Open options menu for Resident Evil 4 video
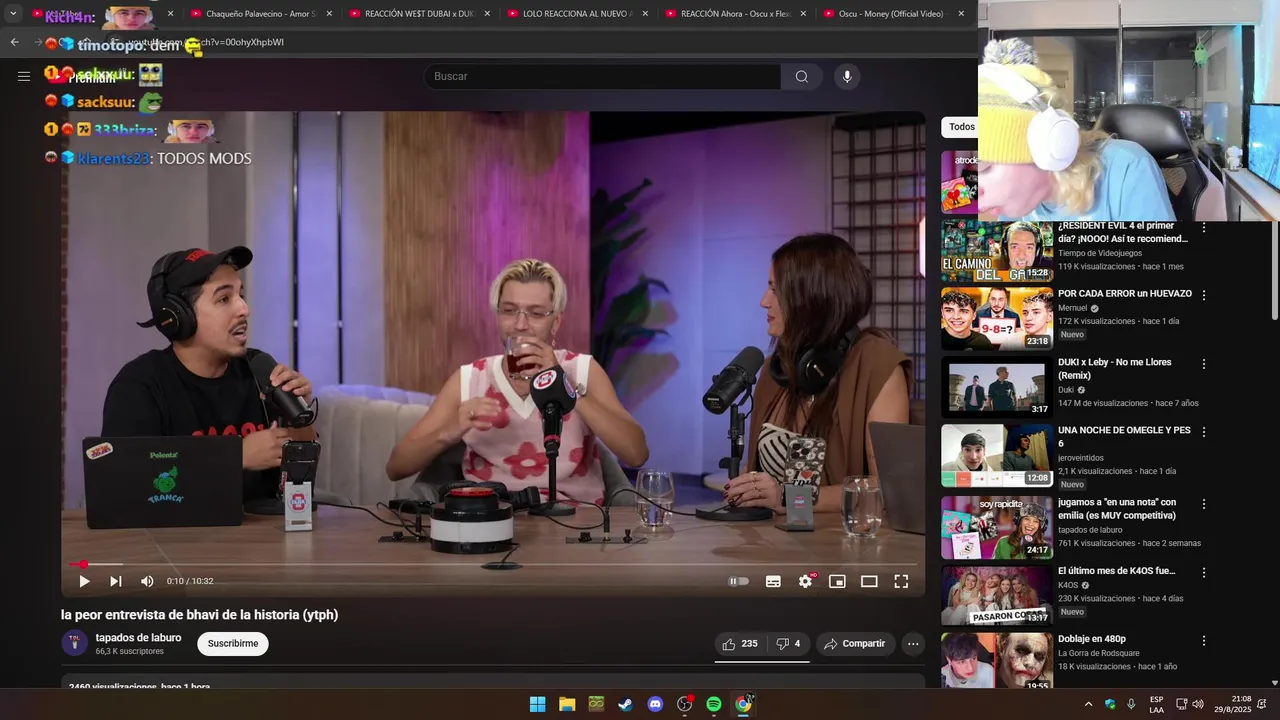Image resolution: width=1280 pixels, height=720 pixels. point(1204,228)
